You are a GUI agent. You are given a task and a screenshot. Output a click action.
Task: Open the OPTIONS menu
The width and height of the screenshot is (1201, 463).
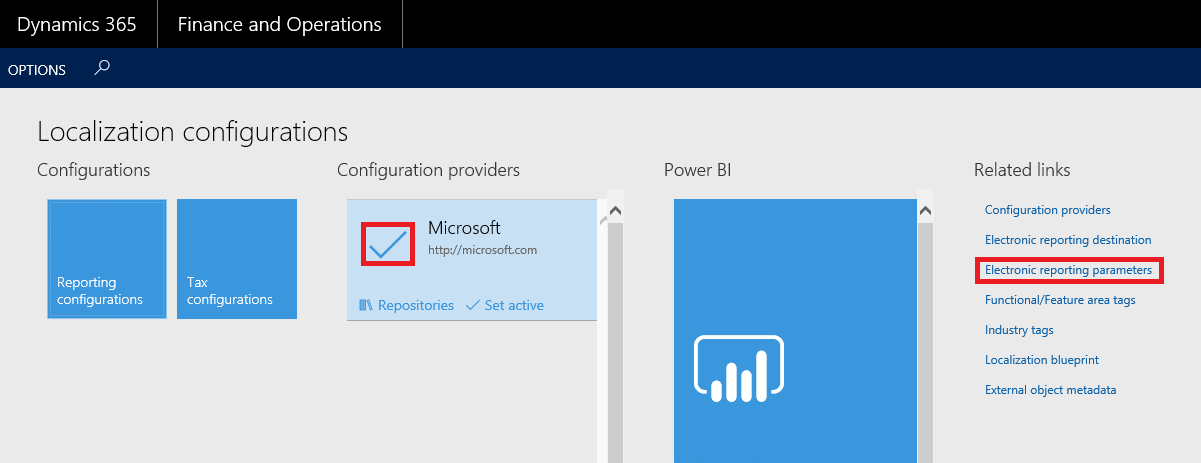pos(37,70)
